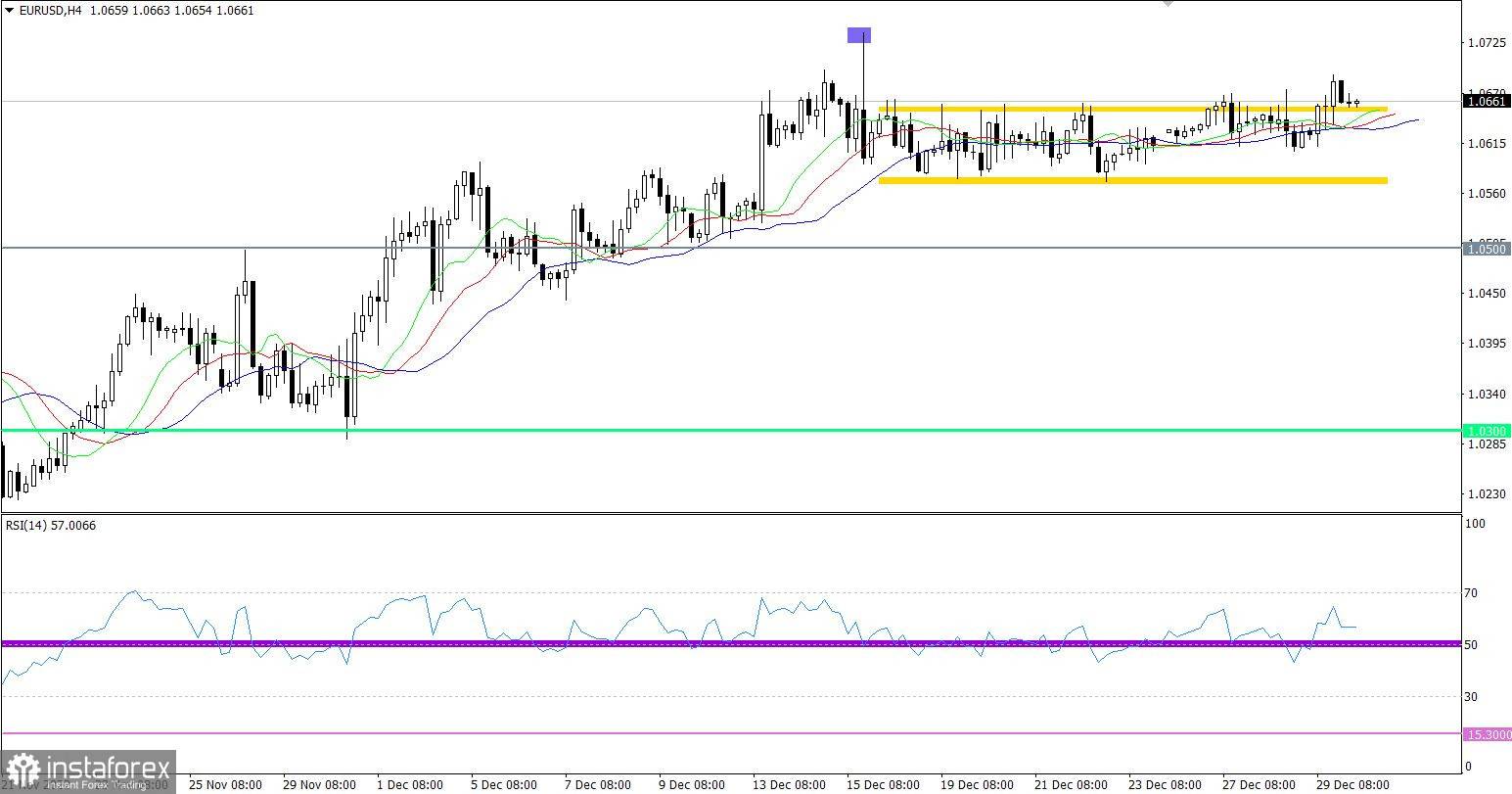Image resolution: width=1512 pixels, height=794 pixels.
Task: Click the RSI(14) 57.0066 indicator label
Action: pyautogui.click(x=51, y=526)
